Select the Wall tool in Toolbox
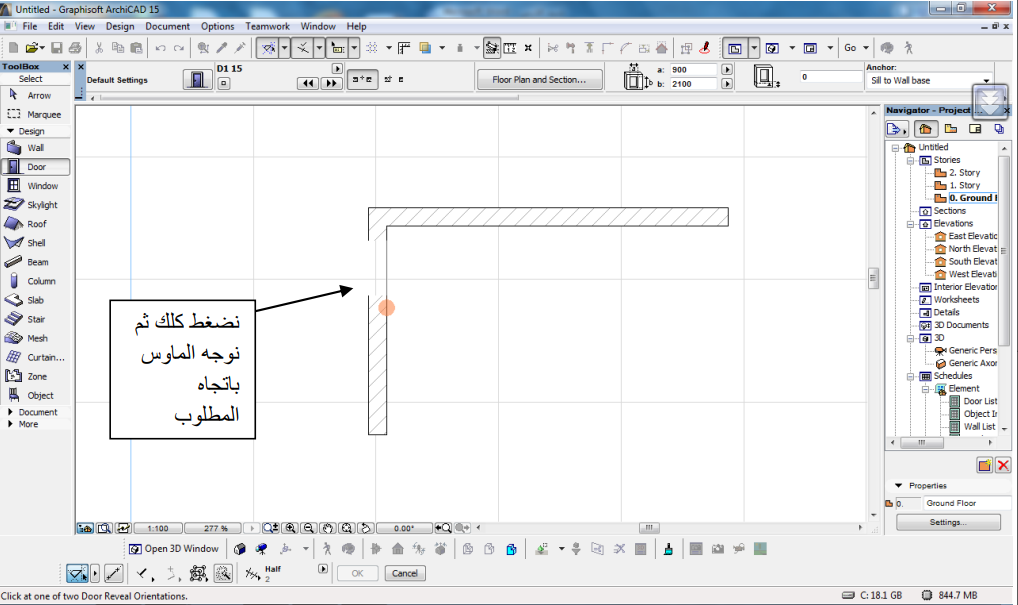This screenshot has height=605, width=1018. (35, 148)
